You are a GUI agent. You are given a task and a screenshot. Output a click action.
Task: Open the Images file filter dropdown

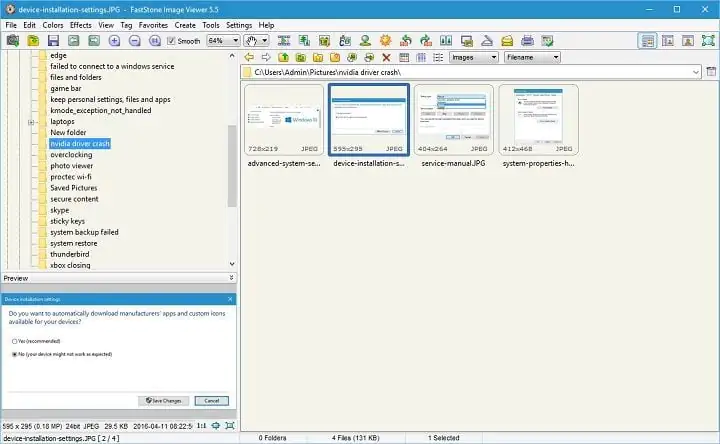473,57
